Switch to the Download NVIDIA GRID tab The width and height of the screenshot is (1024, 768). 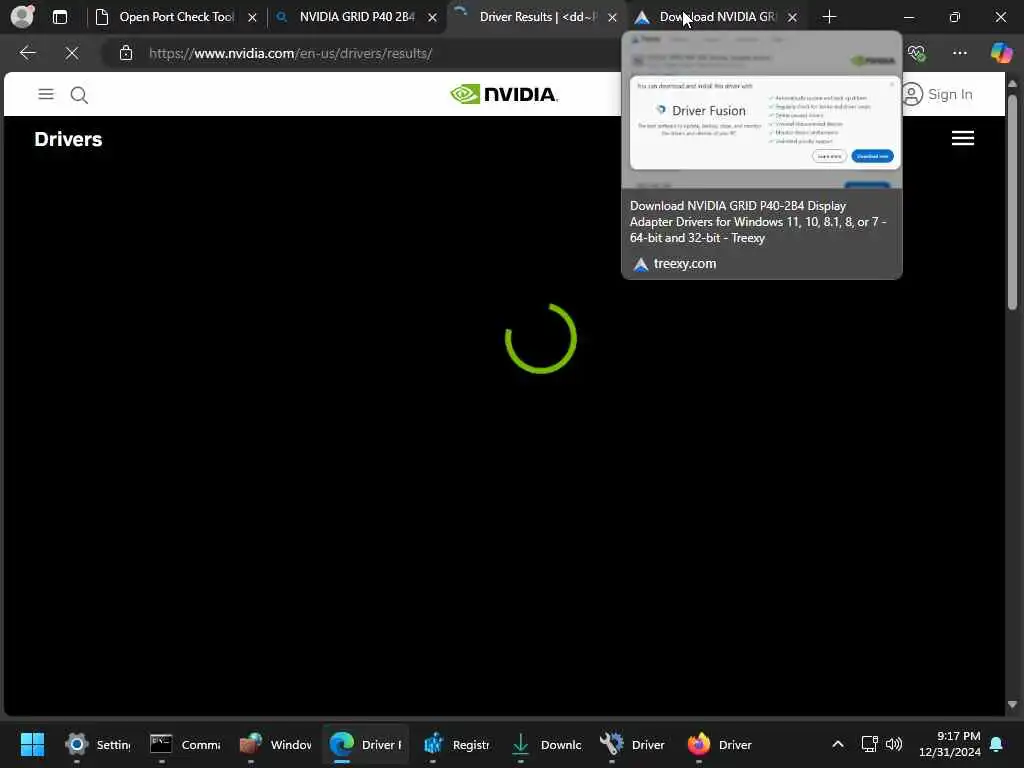pyautogui.click(x=717, y=17)
